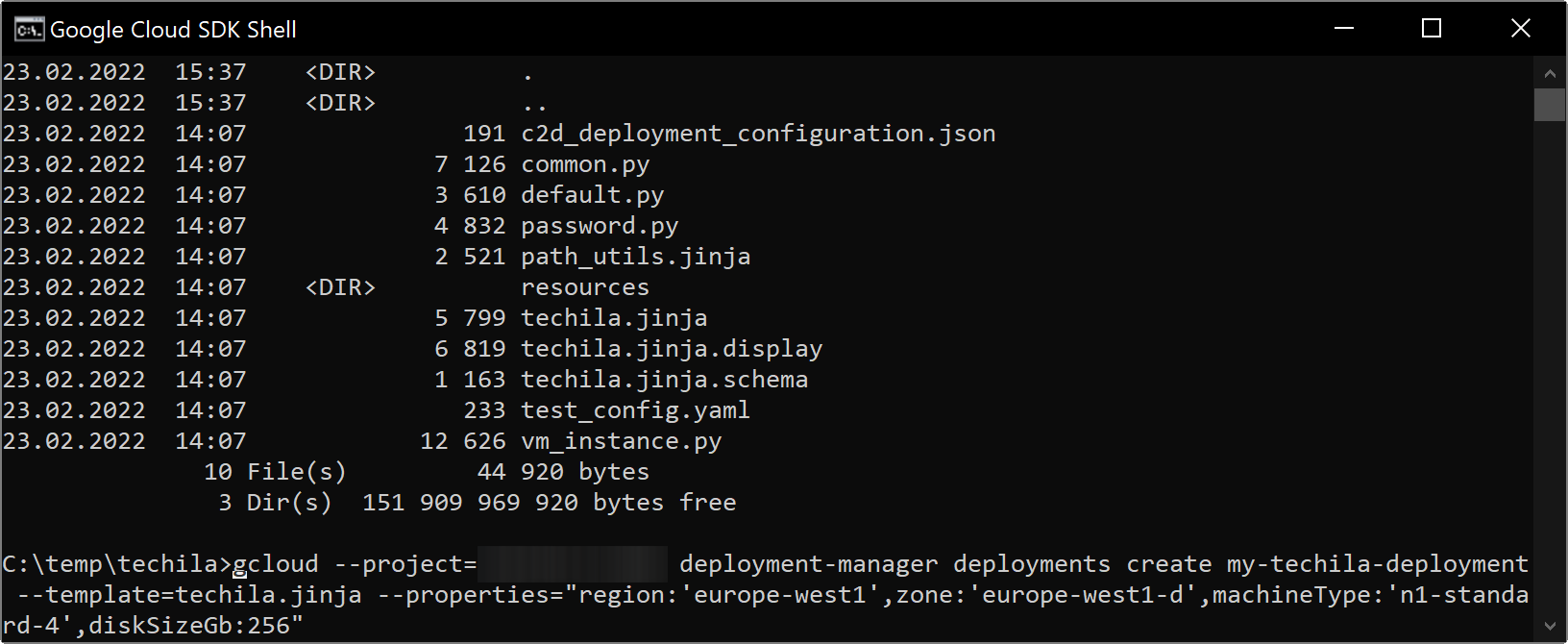This screenshot has height=644, width=1568.
Task: Click the techila.jinja.schema filename
Action: tap(664, 380)
